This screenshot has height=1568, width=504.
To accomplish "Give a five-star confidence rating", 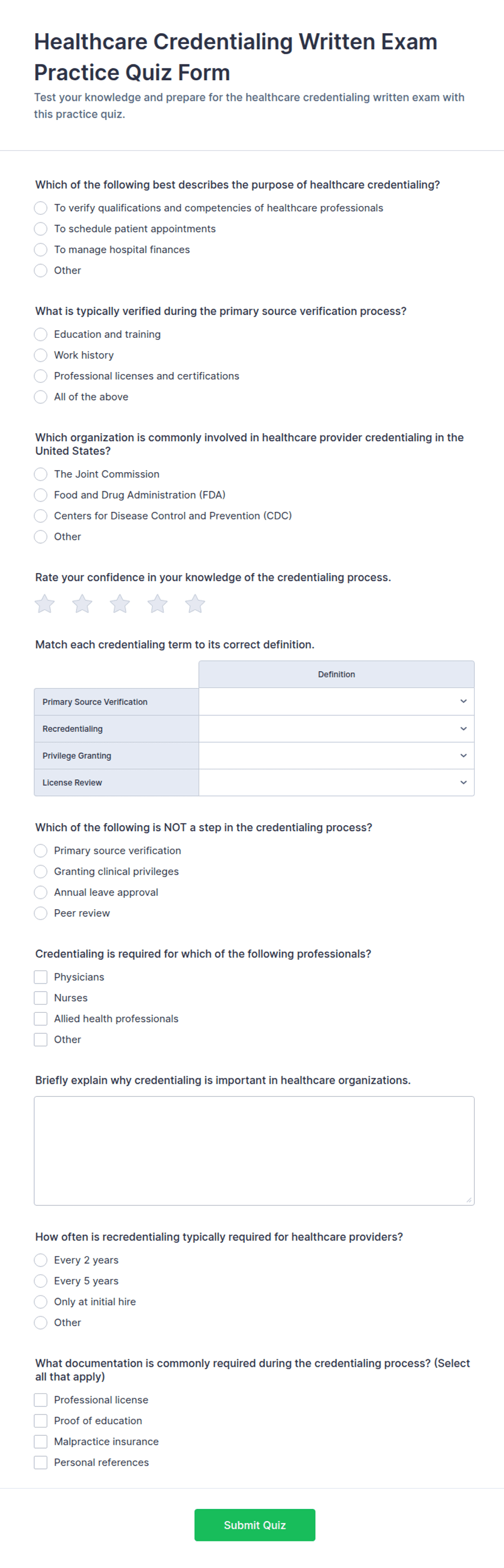I will click(196, 603).
